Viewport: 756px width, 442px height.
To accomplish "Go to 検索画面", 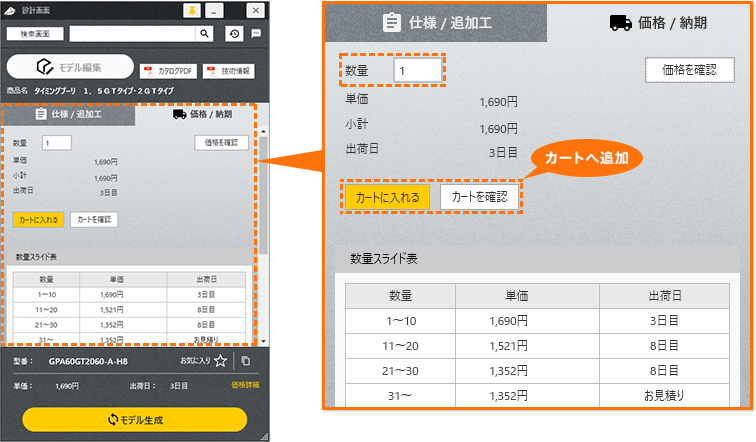I will 35,33.
